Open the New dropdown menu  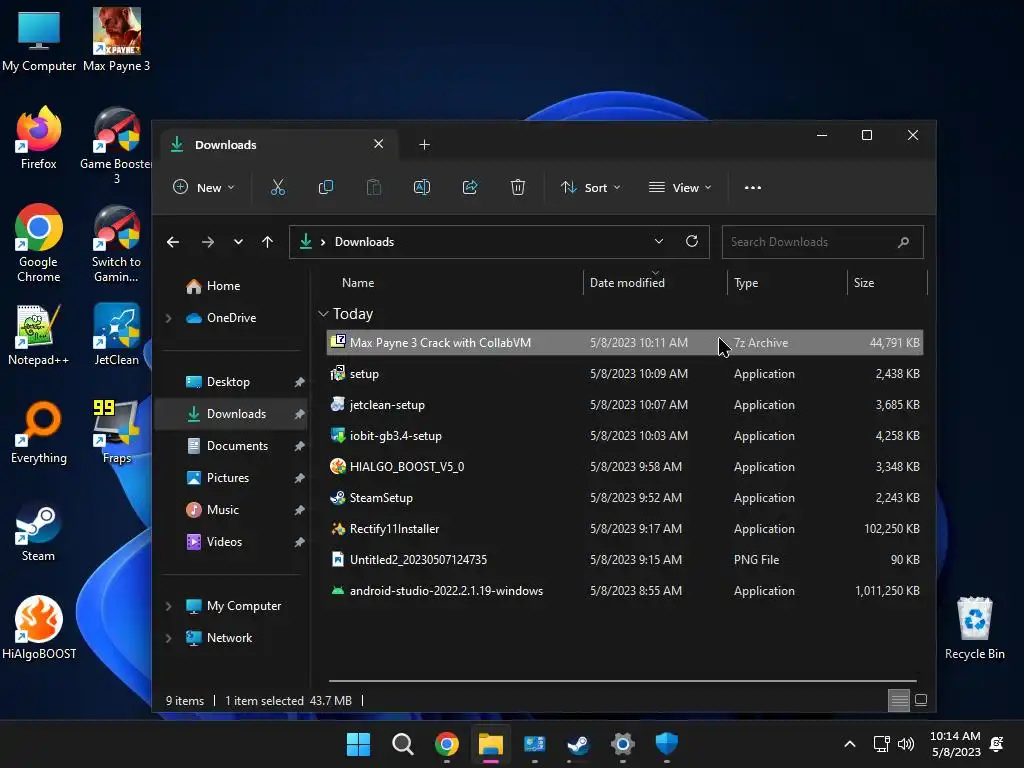point(203,187)
